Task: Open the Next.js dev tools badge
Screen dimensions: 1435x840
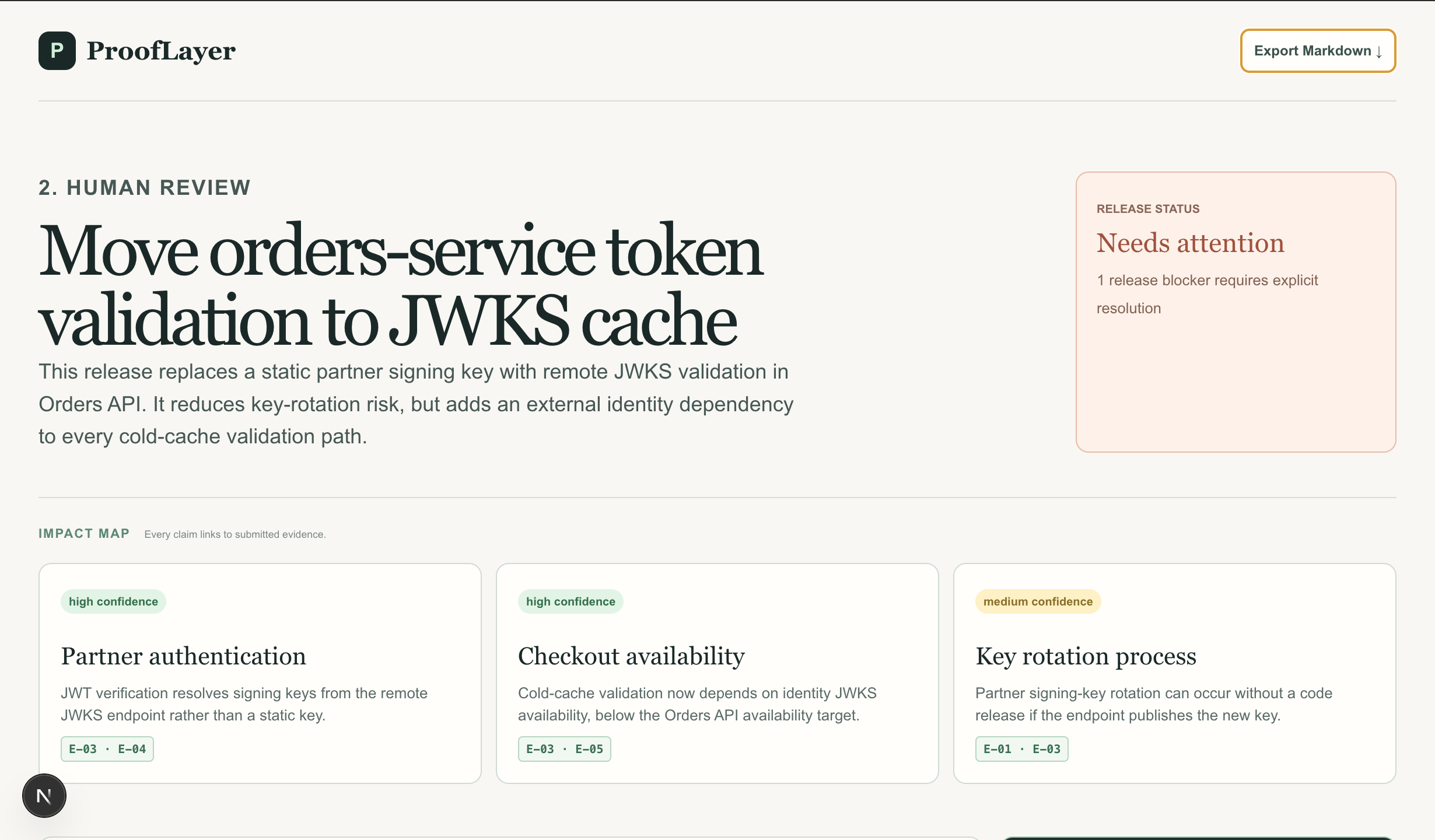Action: point(44,796)
